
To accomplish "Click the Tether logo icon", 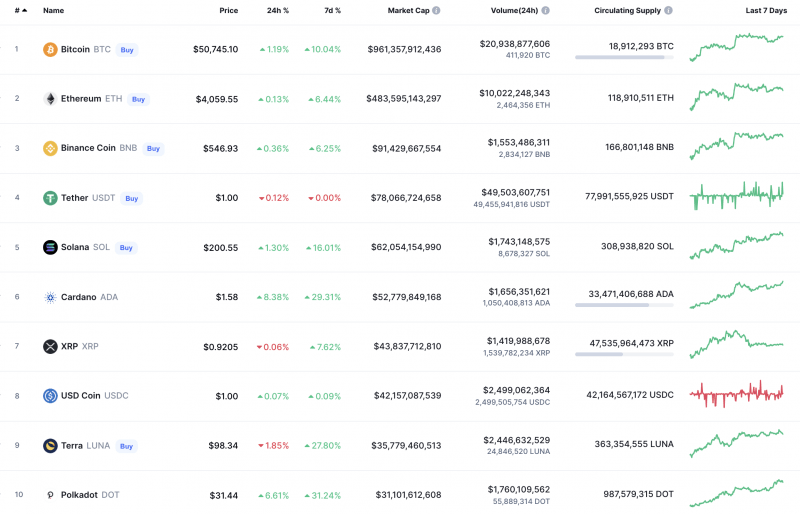I will click(x=50, y=198).
